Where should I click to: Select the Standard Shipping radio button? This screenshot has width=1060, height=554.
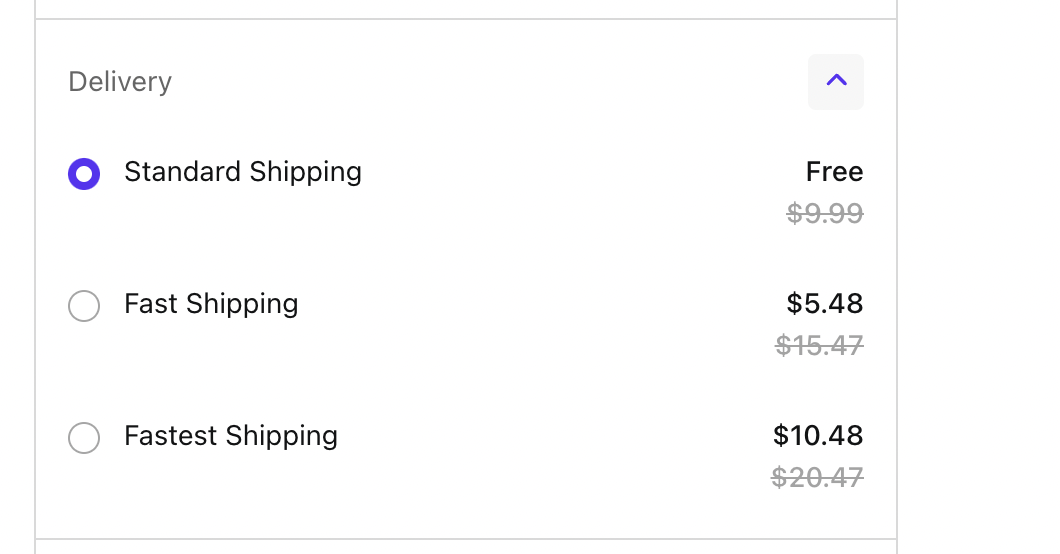click(x=84, y=174)
